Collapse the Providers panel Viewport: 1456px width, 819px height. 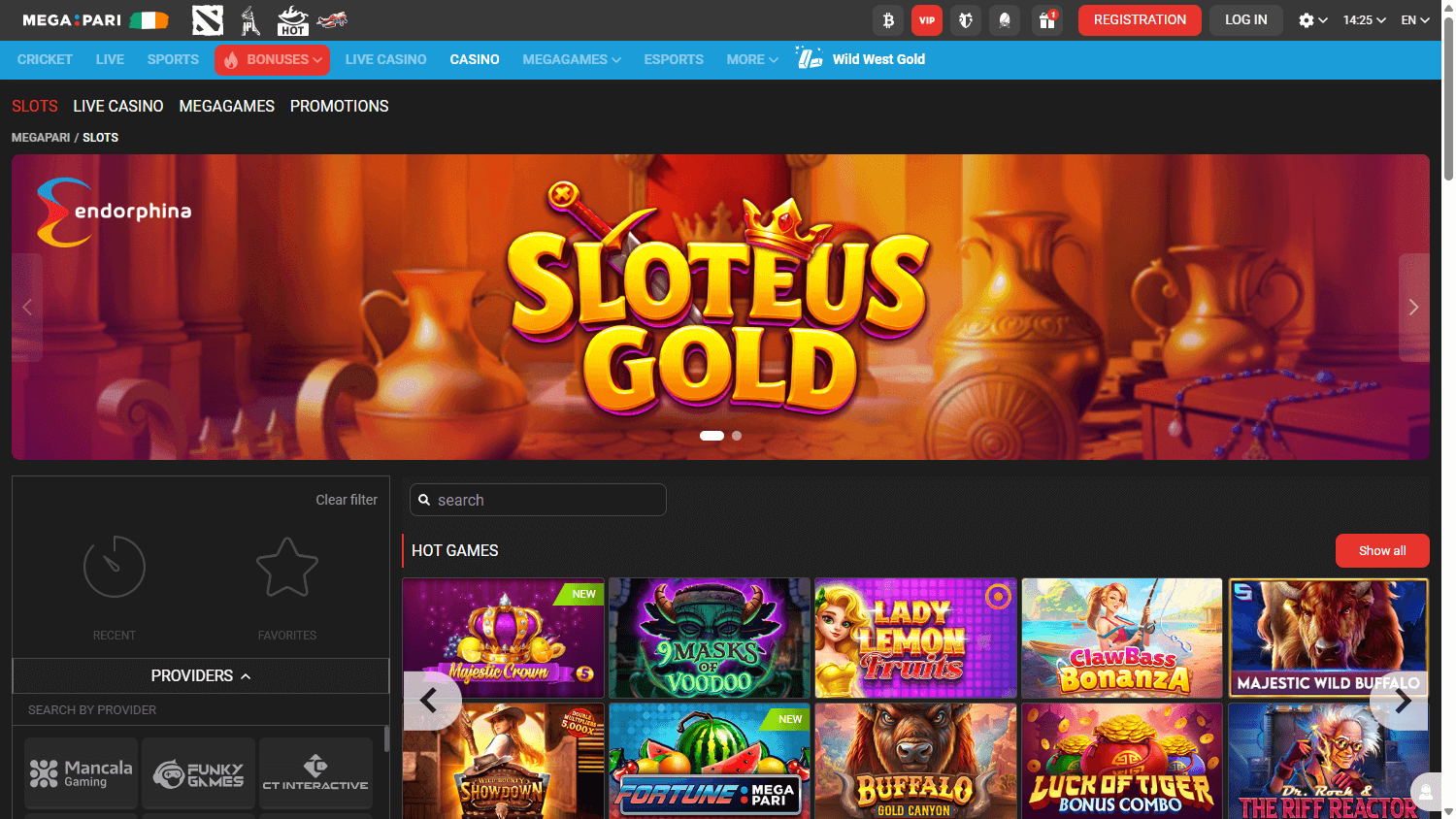click(201, 675)
